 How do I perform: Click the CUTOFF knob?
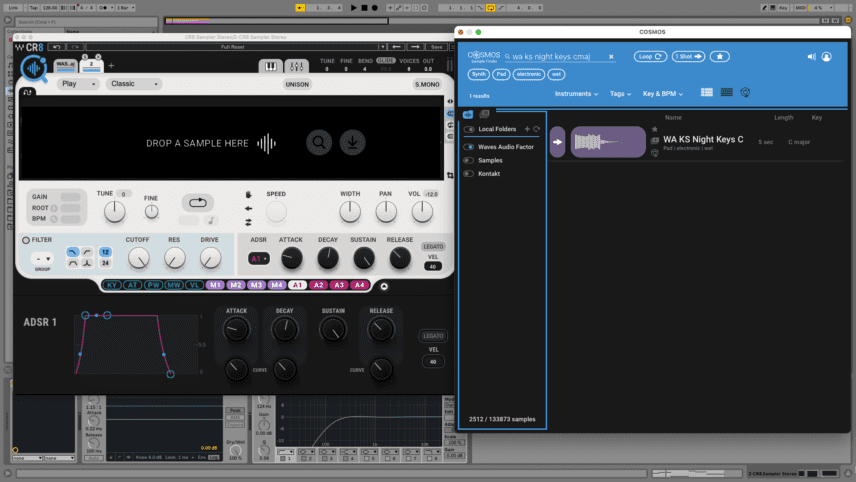[138, 258]
